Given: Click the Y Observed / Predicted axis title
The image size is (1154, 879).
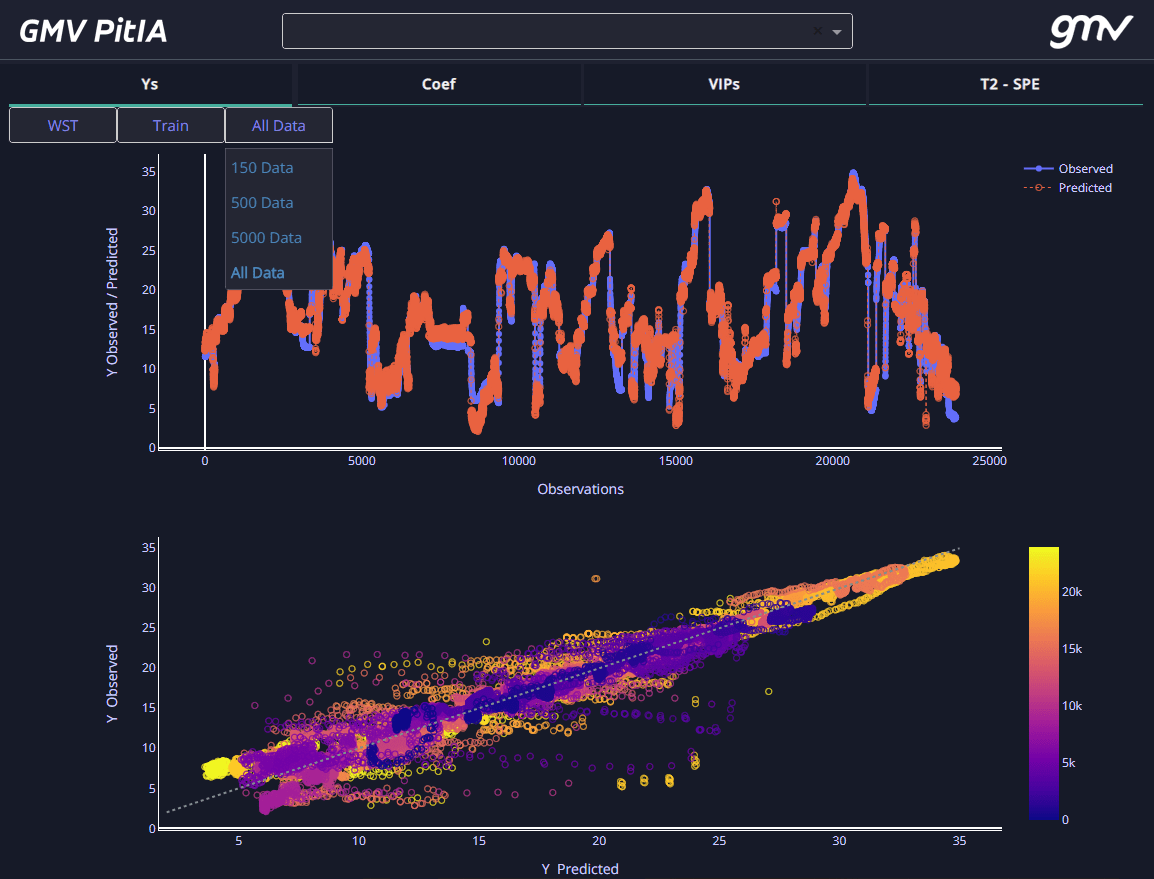Looking at the screenshot, I should tap(112, 302).
